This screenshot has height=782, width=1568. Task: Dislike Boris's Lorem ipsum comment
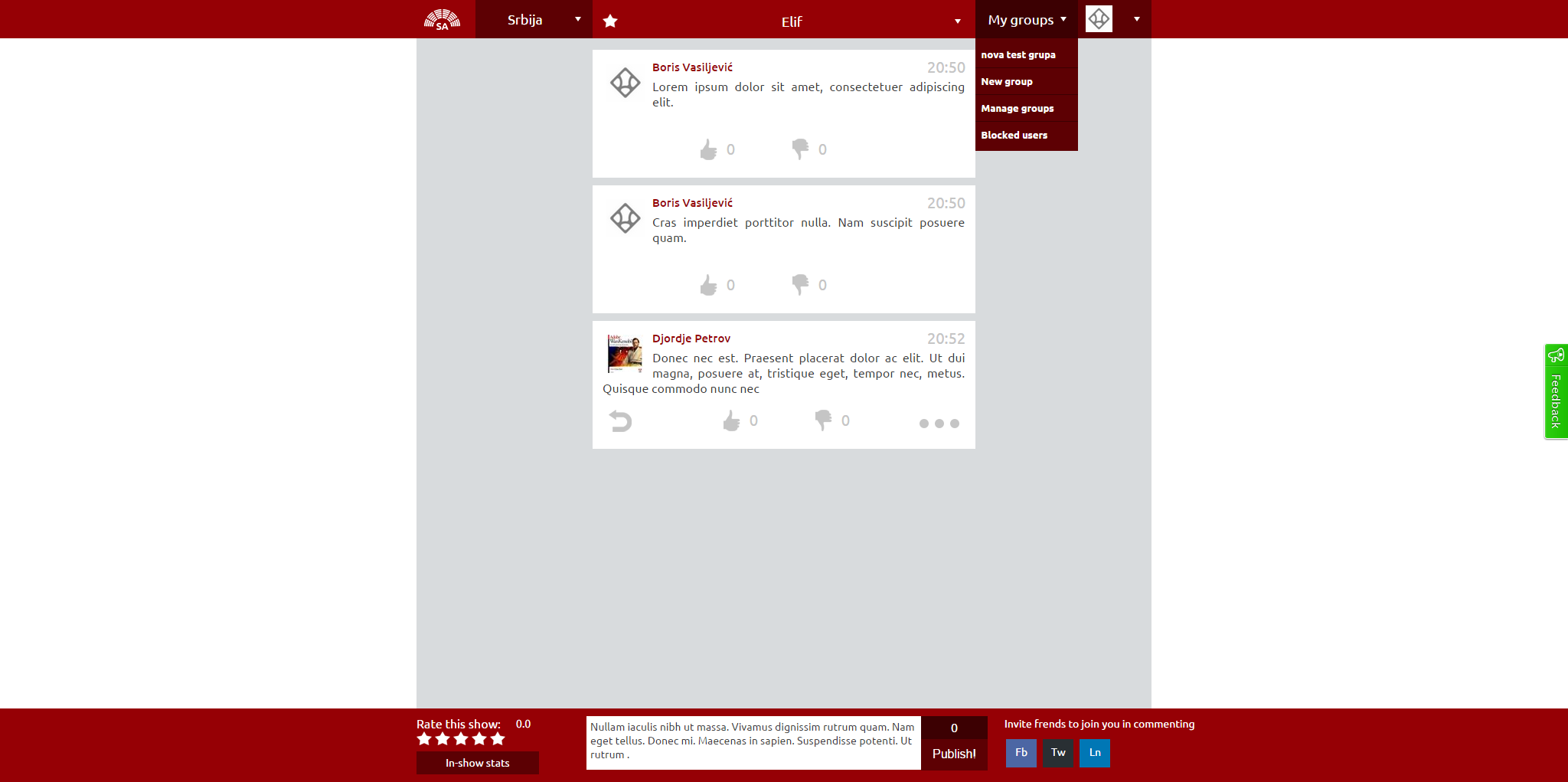point(800,149)
